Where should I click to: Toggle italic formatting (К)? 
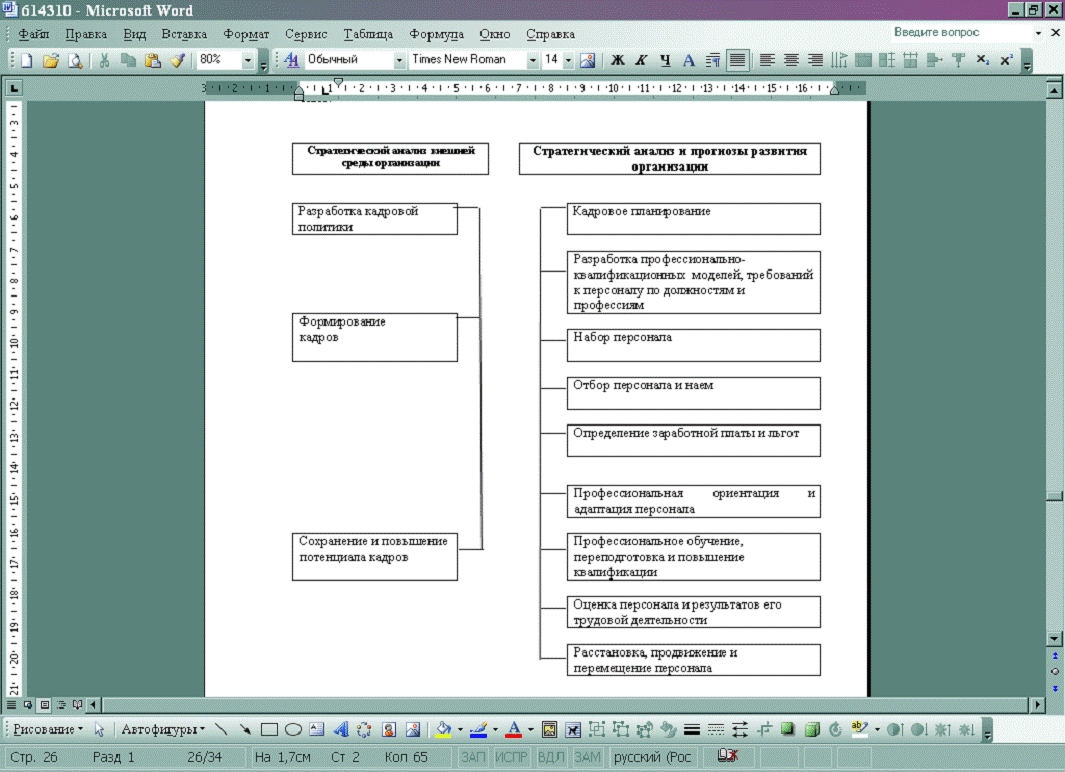click(x=641, y=60)
